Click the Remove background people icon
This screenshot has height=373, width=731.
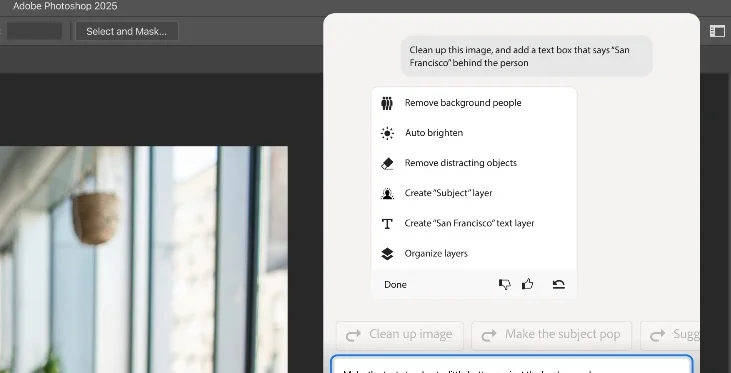(387, 103)
